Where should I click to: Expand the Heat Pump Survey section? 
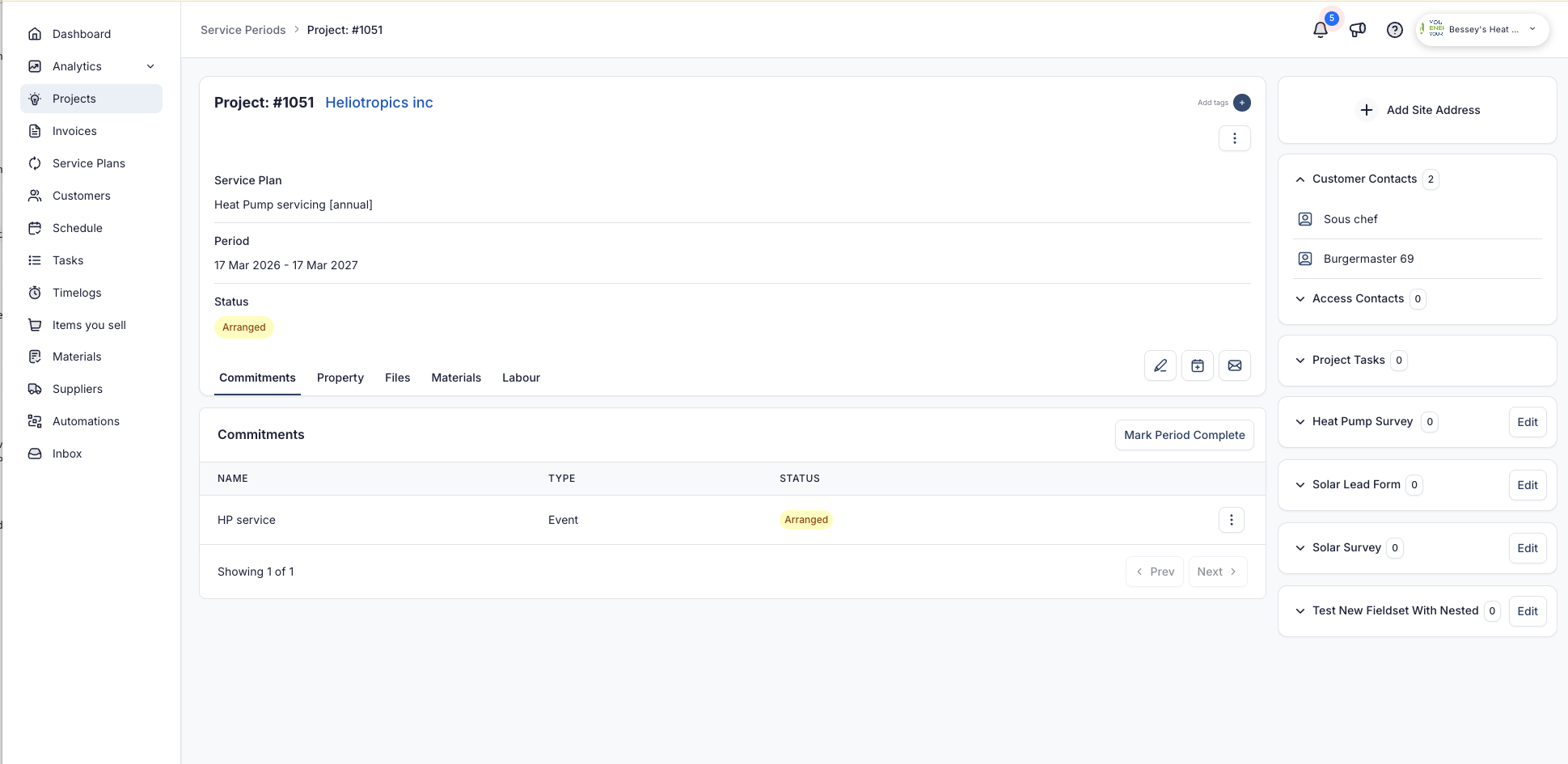[x=1300, y=422]
